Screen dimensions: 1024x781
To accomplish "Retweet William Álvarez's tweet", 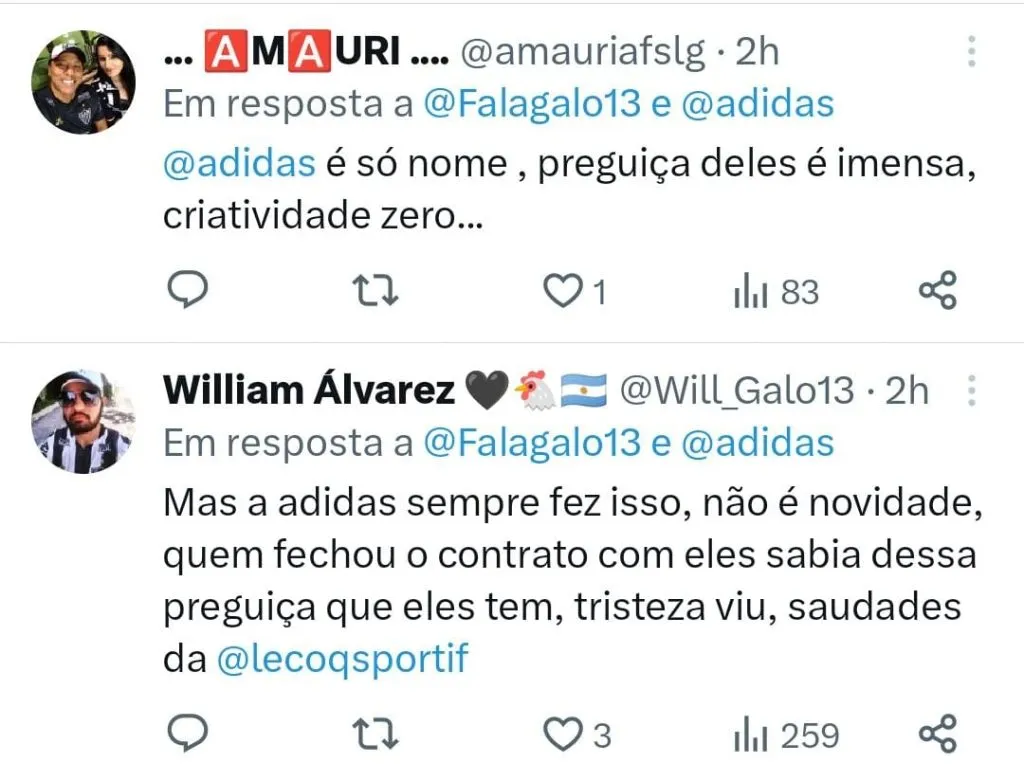I will [375, 733].
